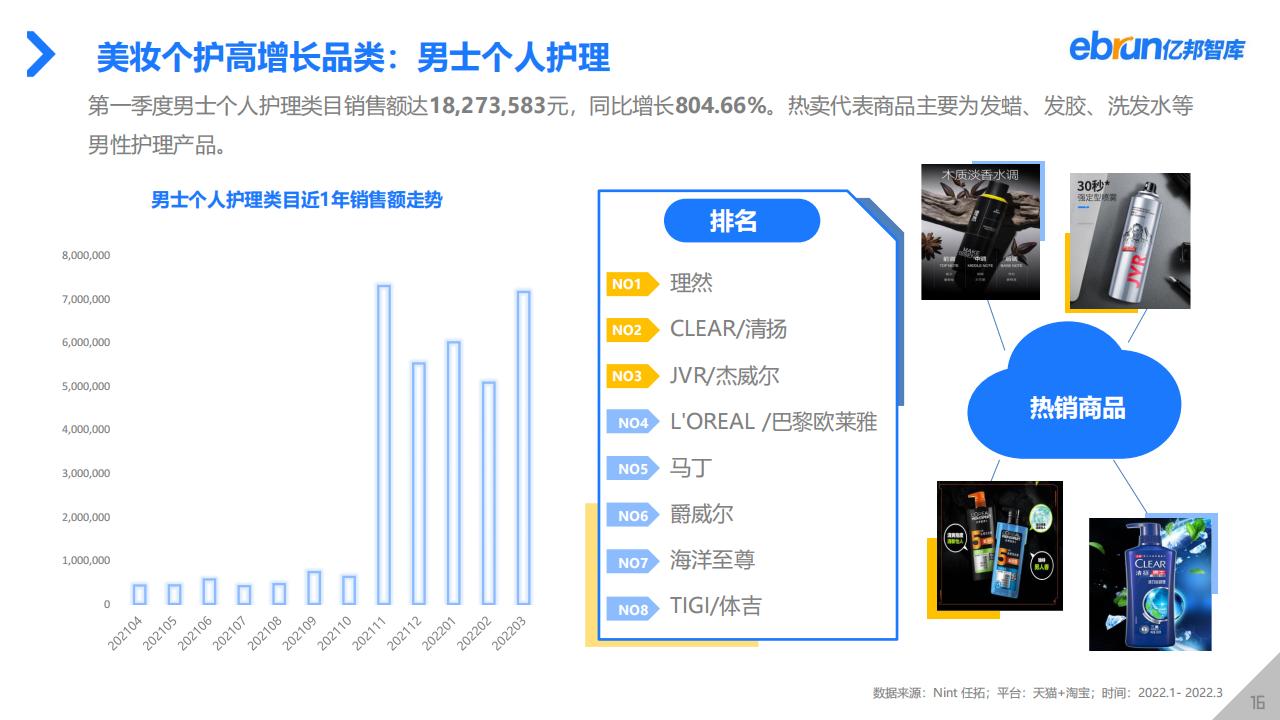Image resolution: width=1280 pixels, height=720 pixels.
Task: Click the NO4 rank badge
Action: pyautogui.click(x=632, y=422)
